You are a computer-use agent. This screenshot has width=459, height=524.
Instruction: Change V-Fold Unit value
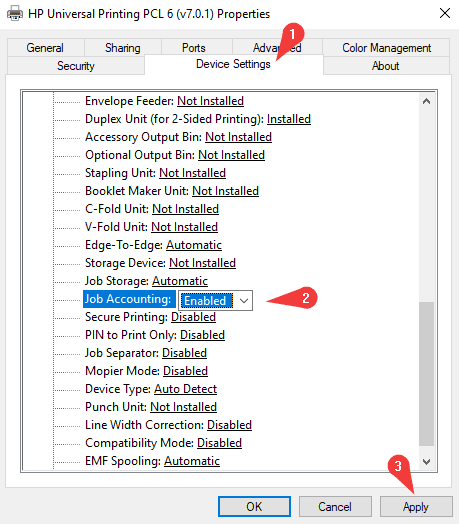(x=184, y=227)
